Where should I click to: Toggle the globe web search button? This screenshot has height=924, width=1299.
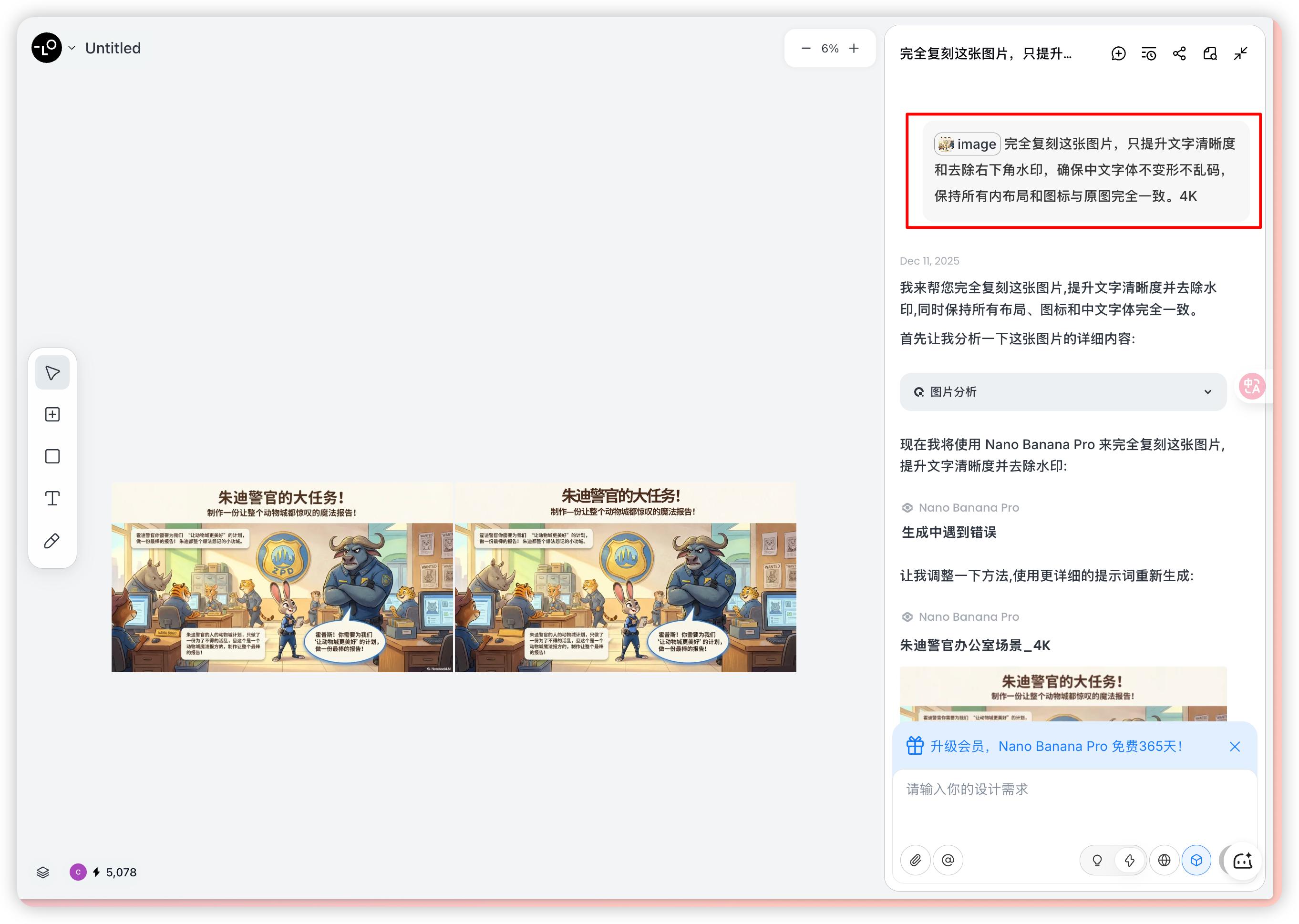pos(1164,860)
